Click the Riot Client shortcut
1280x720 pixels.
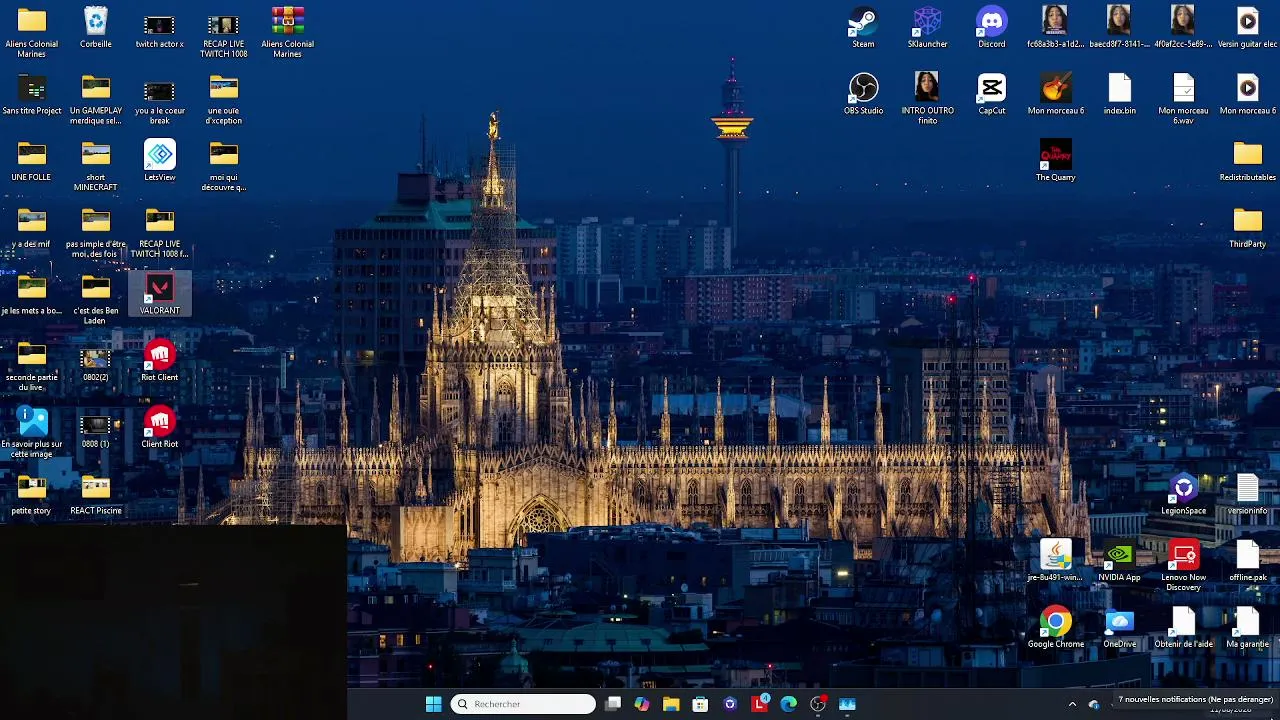(x=160, y=355)
